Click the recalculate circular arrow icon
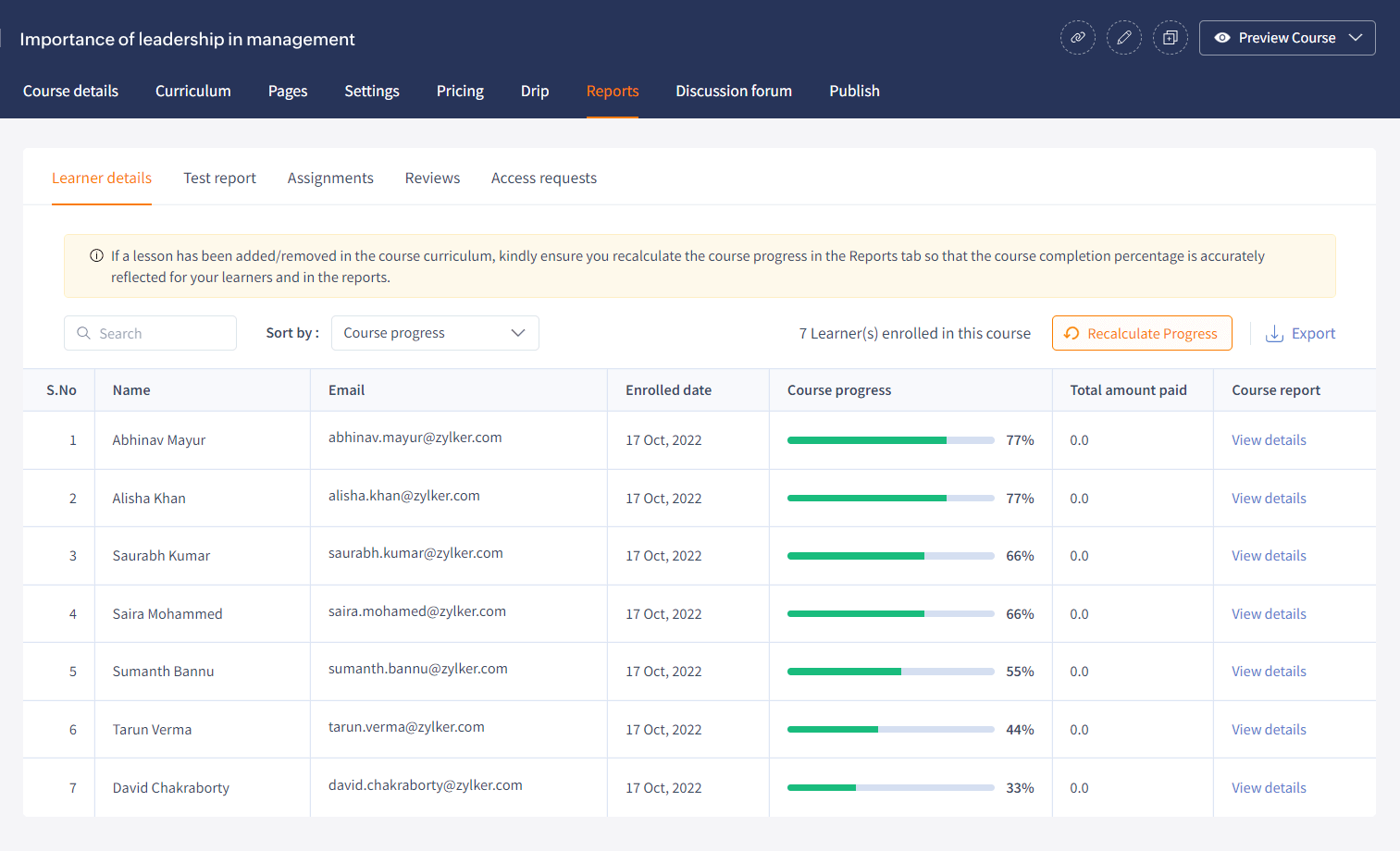 pyautogui.click(x=1072, y=333)
